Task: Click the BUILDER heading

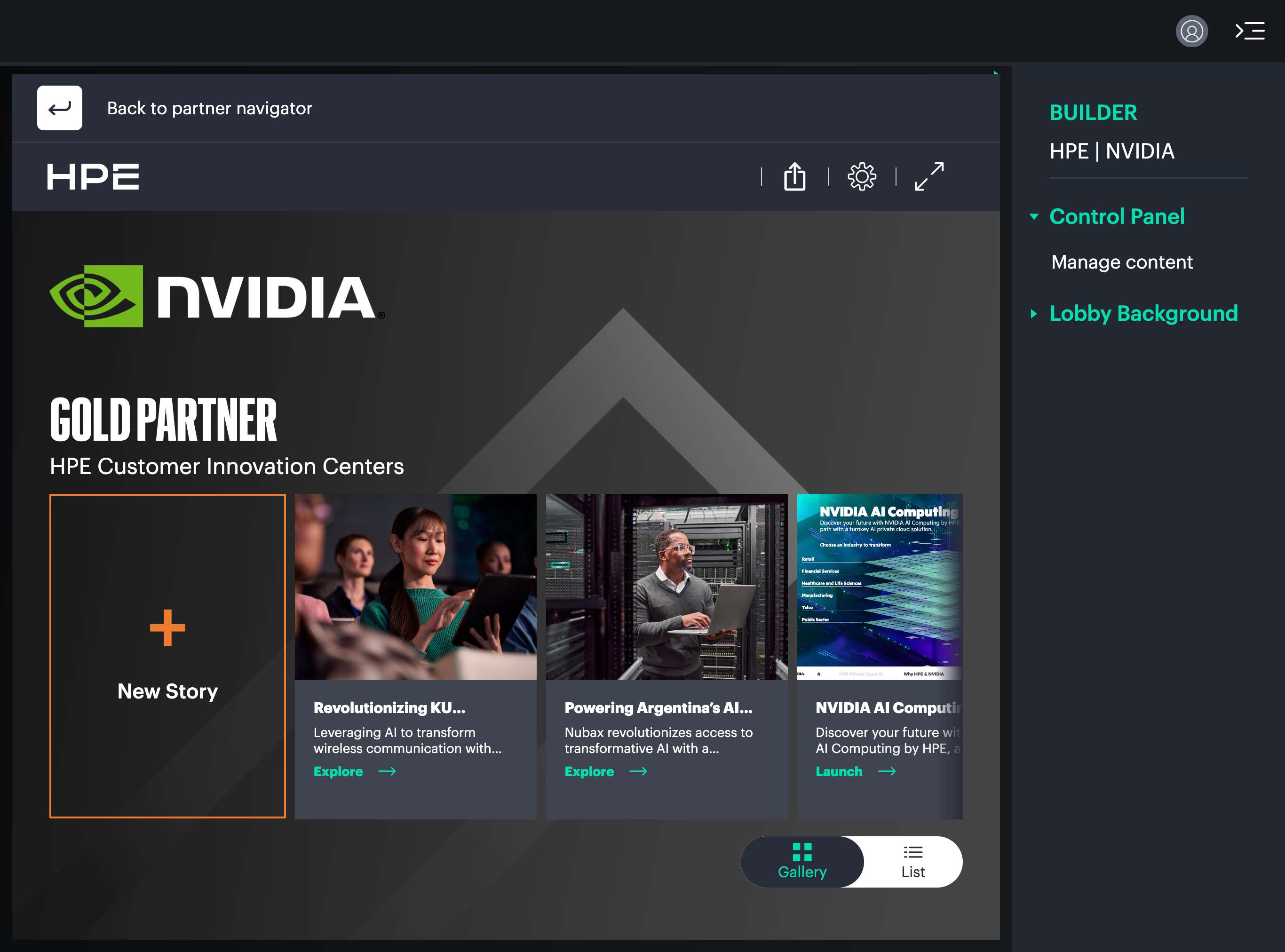Action: click(x=1093, y=112)
